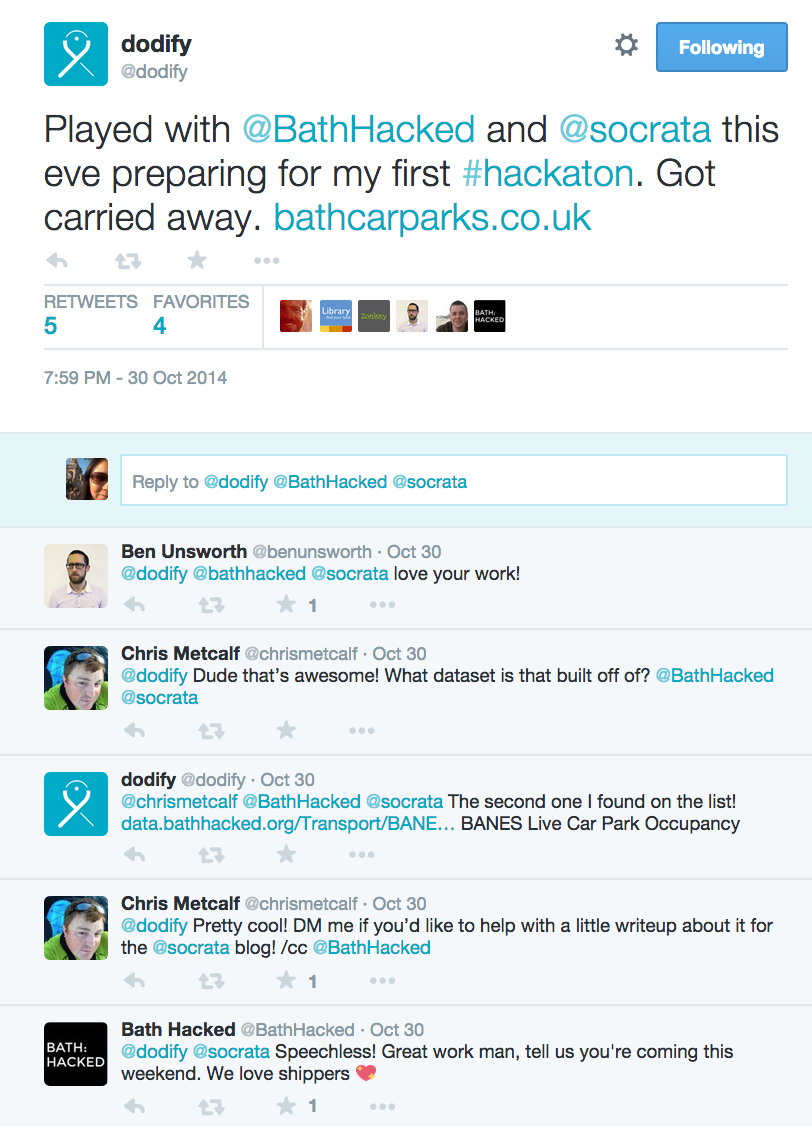
Task: Retweet Ben Unsworth's reply
Action: [x=211, y=605]
